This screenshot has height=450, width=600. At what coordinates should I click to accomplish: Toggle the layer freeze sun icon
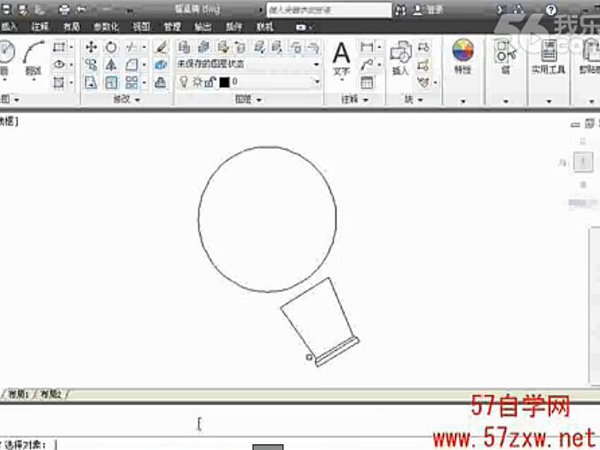(195, 80)
